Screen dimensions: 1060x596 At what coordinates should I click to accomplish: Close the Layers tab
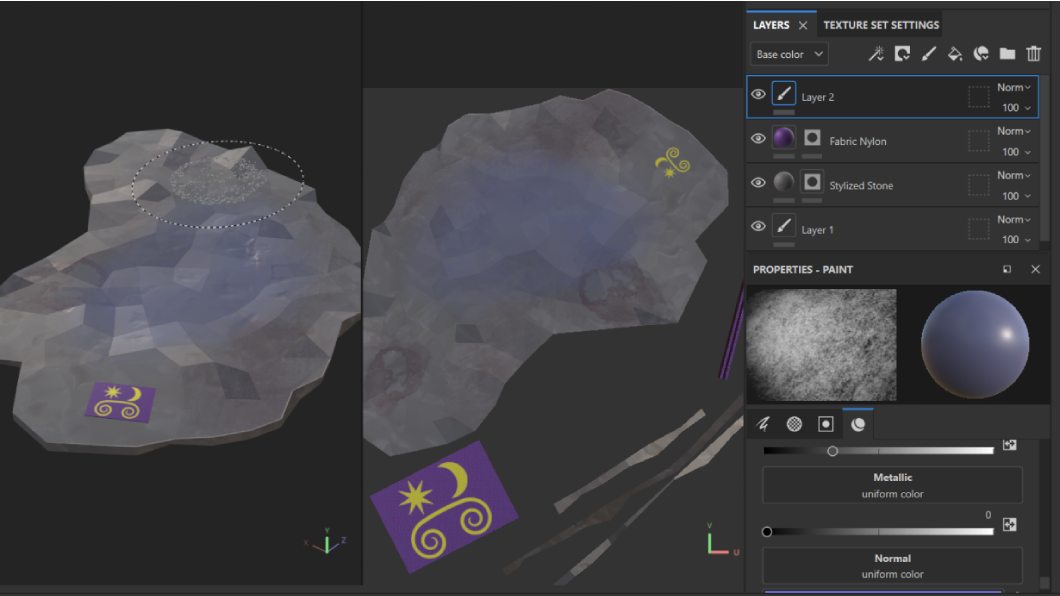tap(802, 25)
